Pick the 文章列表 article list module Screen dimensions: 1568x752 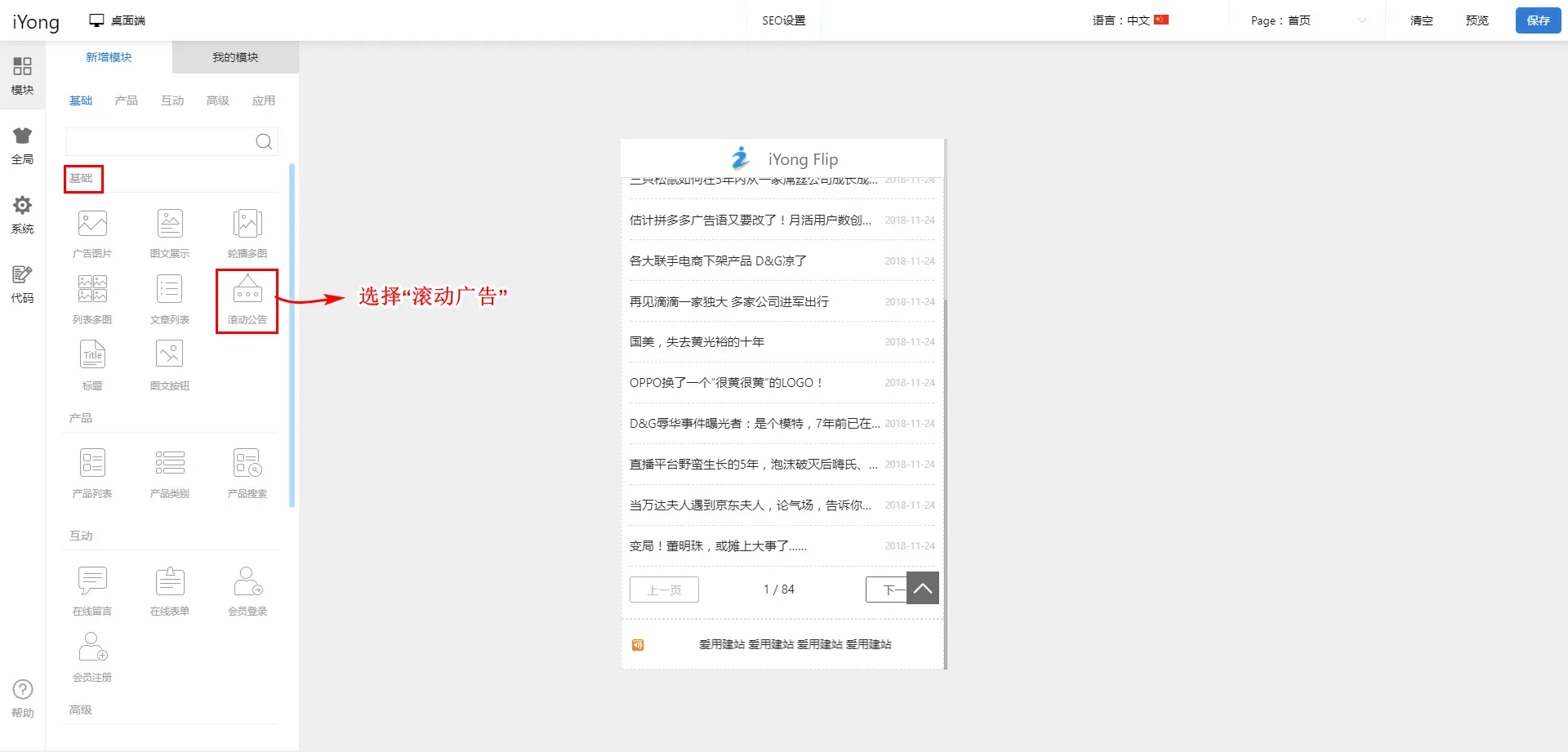170,299
